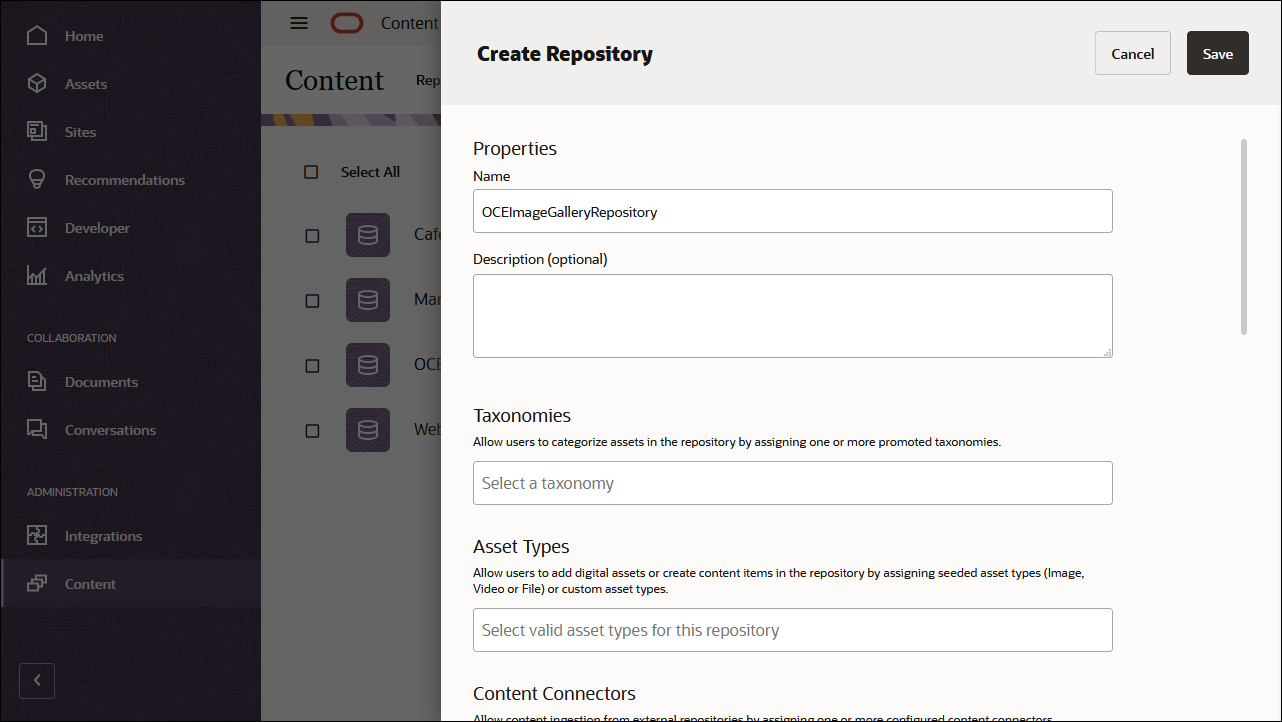Open the Sites section
1282x722 pixels.
coord(80,131)
